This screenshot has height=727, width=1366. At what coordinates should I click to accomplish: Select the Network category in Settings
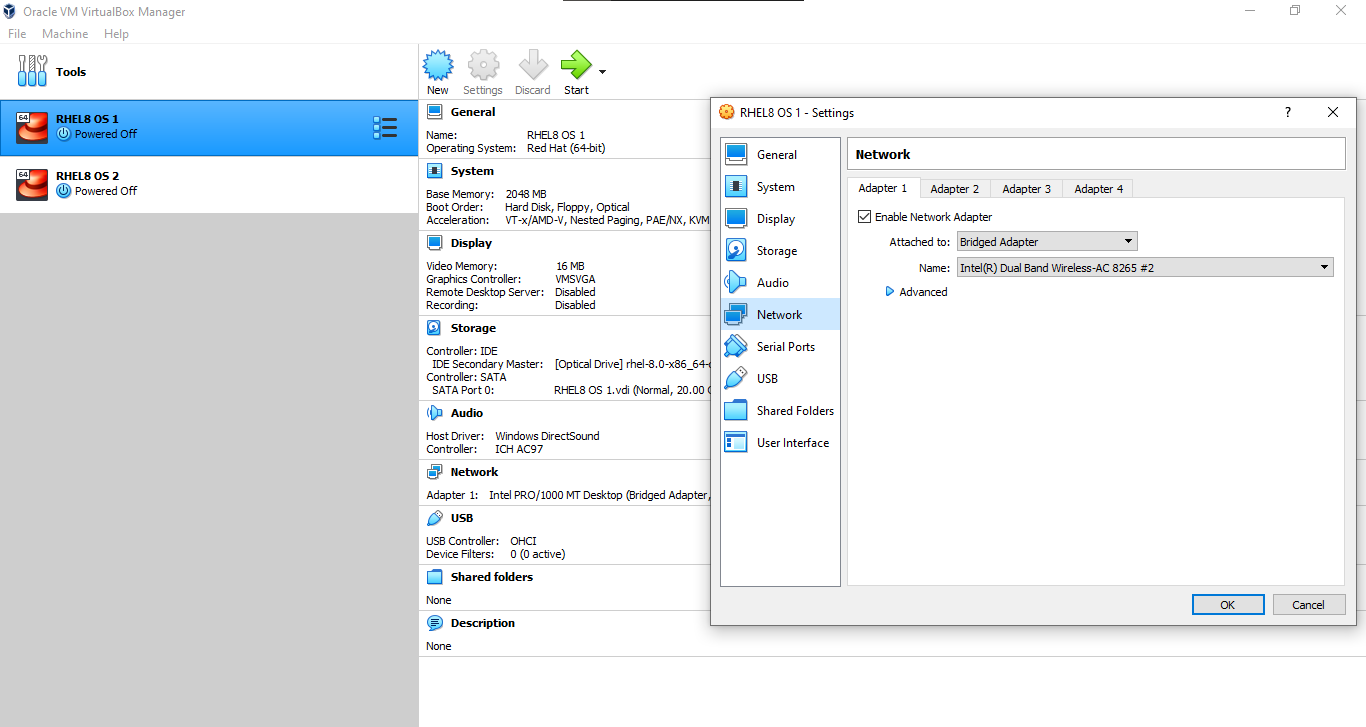[x=780, y=315]
